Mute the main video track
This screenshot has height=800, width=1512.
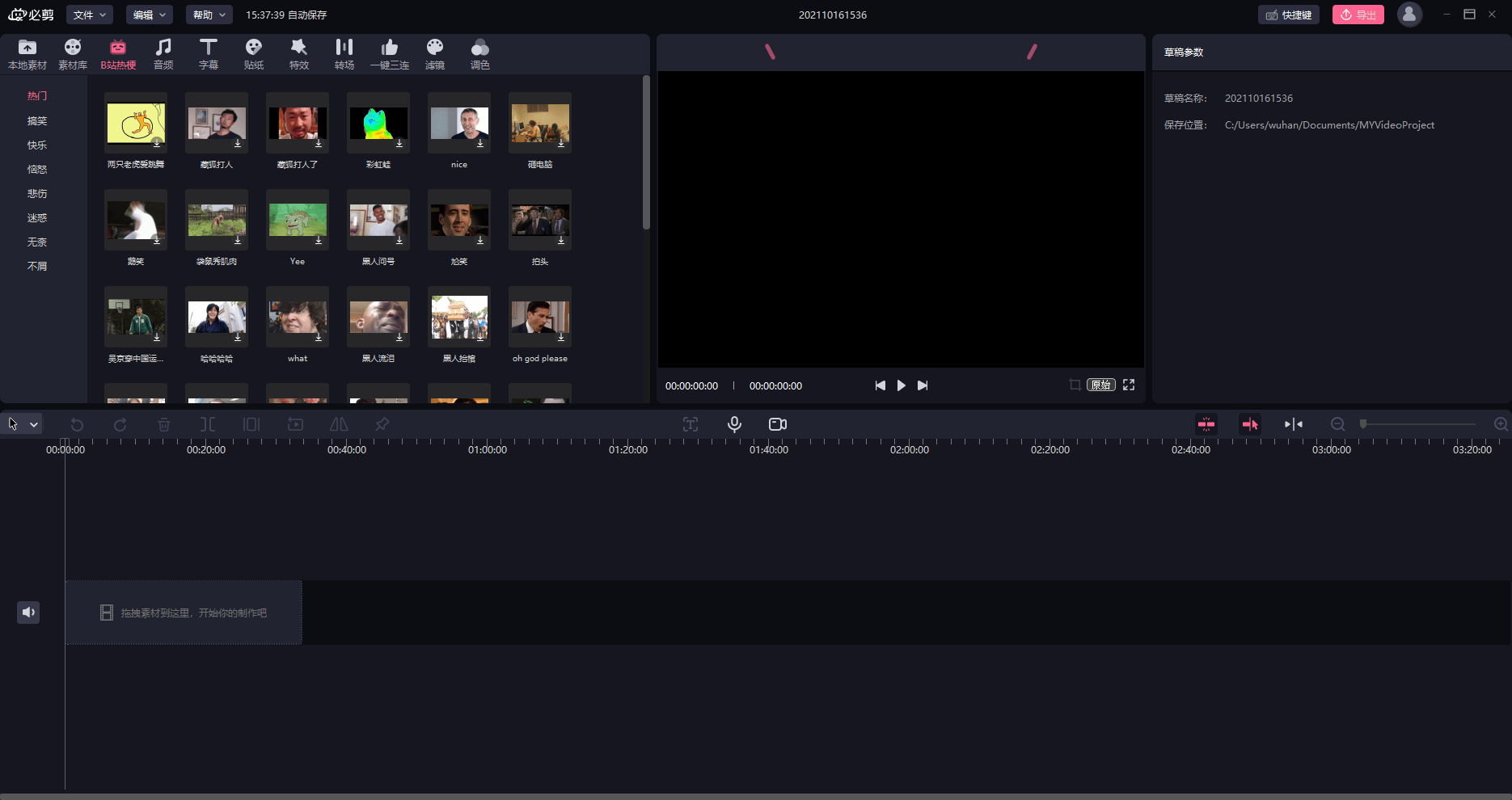pos(28,613)
